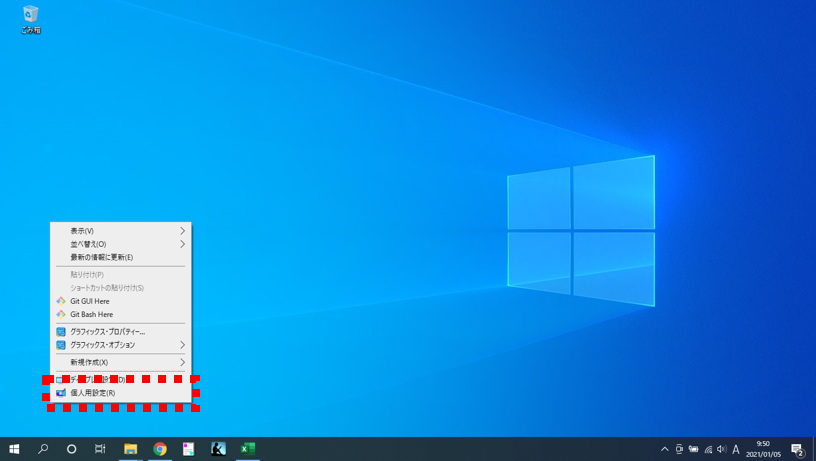This screenshot has height=461, width=816.
Task: Open the ごみ箱 recycle bin desktop icon
Action: click(31, 20)
